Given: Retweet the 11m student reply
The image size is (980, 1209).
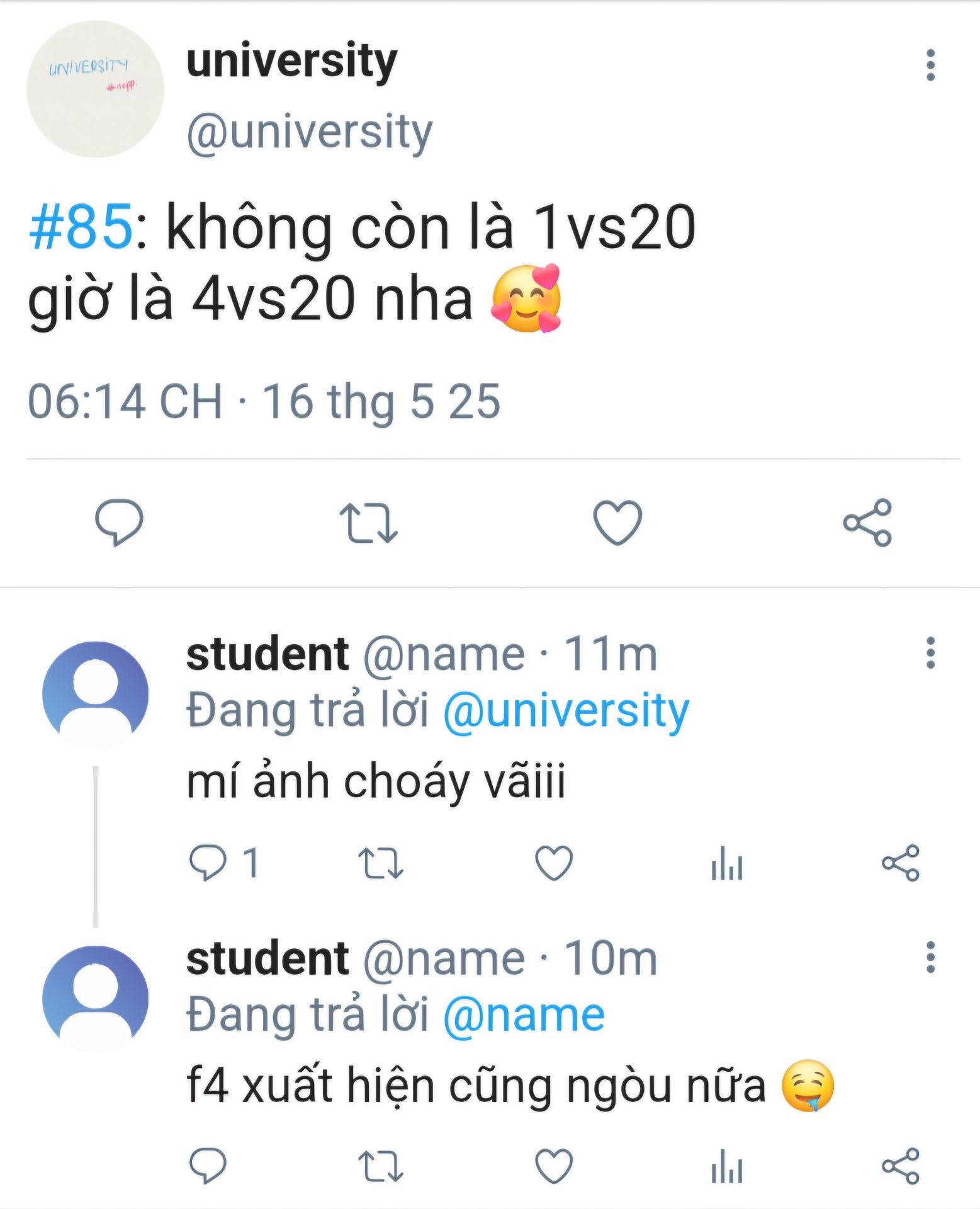Looking at the screenshot, I should [x=380, y=862].
